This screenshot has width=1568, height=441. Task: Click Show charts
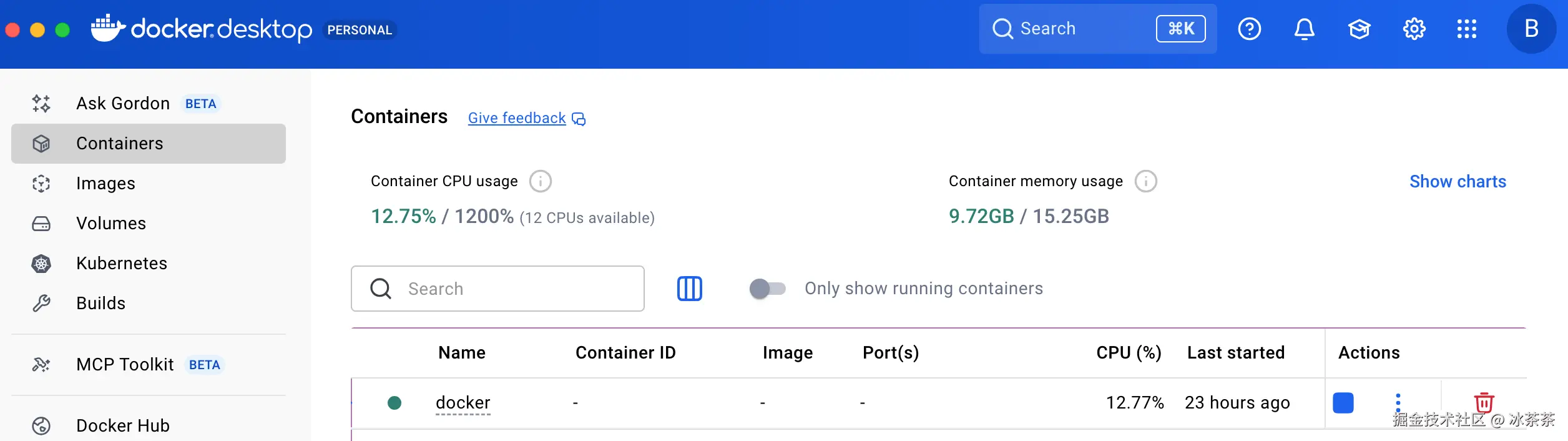pos(1457,182)
